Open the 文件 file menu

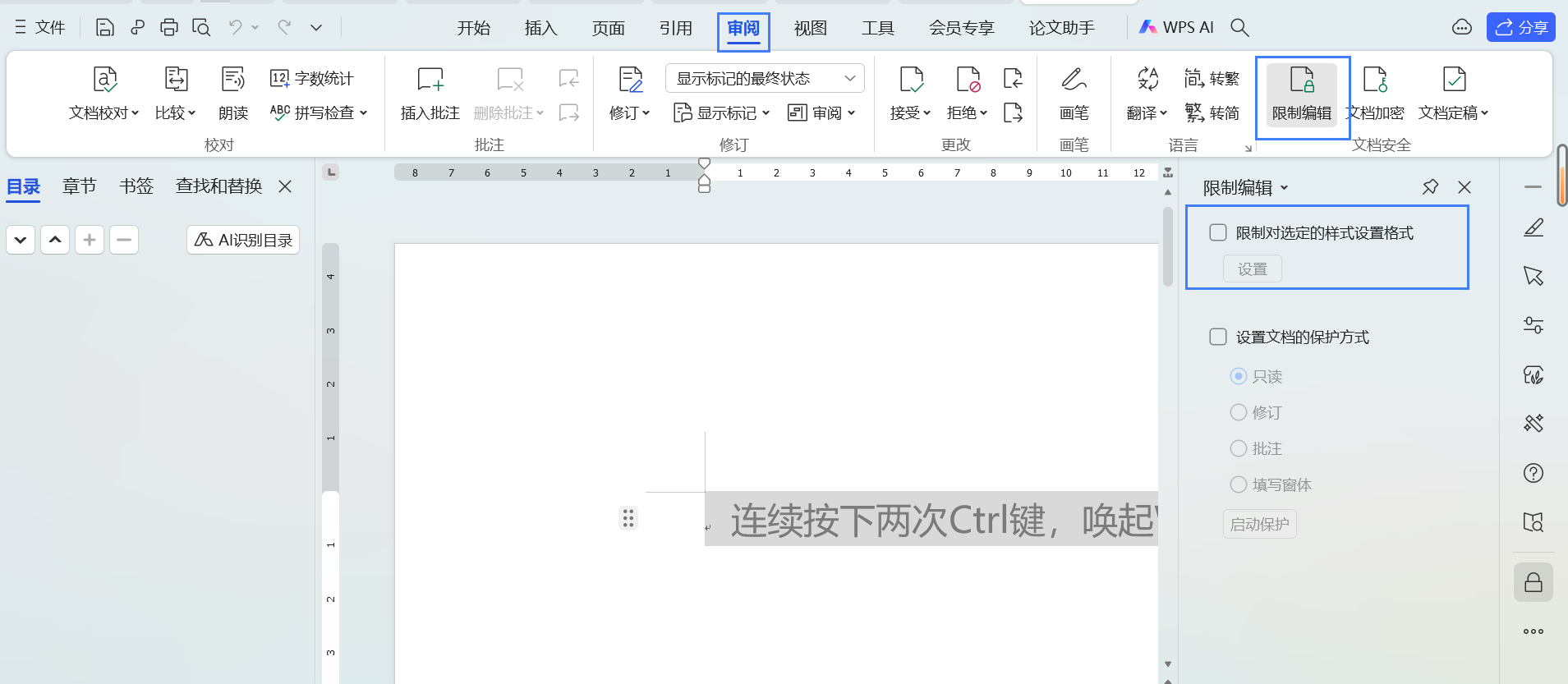(40, 28)
